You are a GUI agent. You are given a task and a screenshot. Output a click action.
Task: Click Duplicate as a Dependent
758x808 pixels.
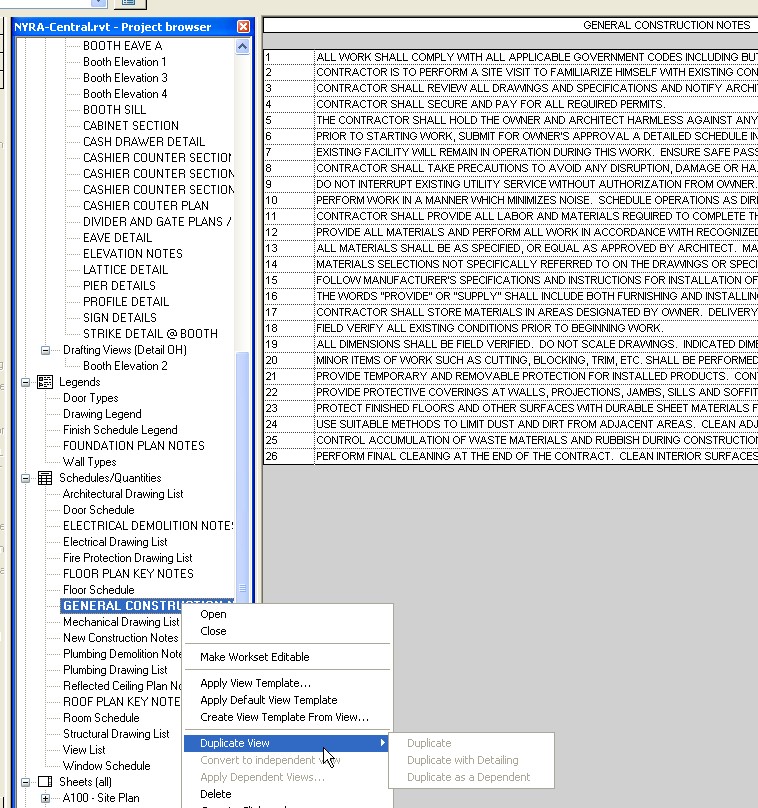[x=468, y=777]
